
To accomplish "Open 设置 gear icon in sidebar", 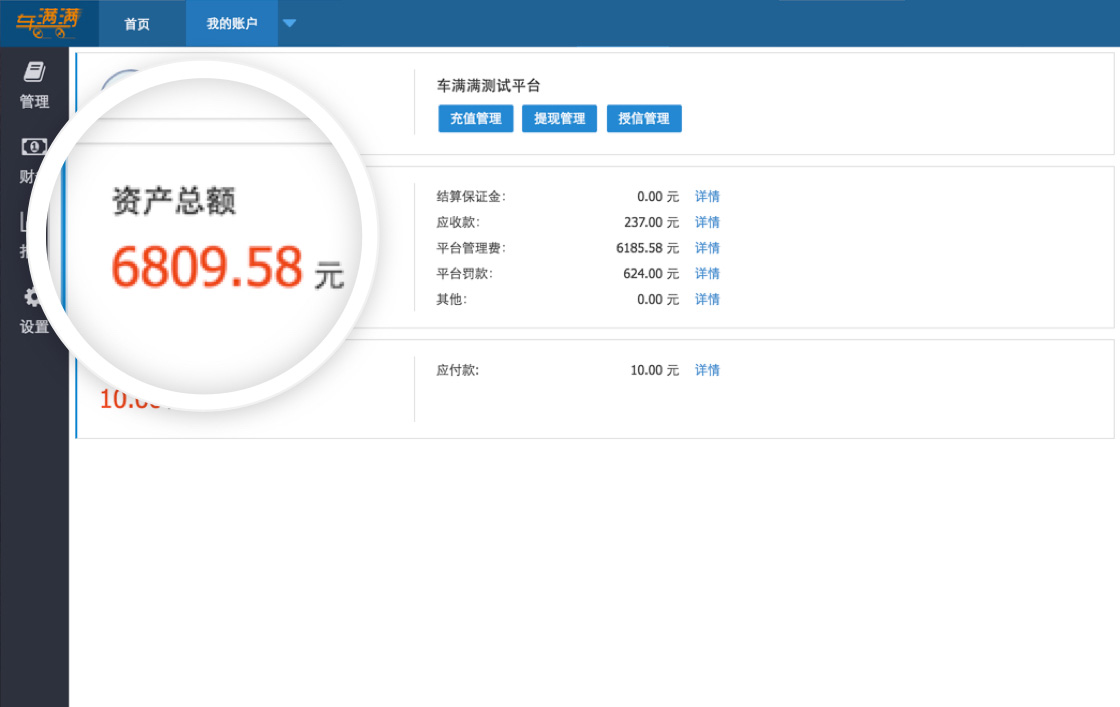I will click(x=33, y=298).
